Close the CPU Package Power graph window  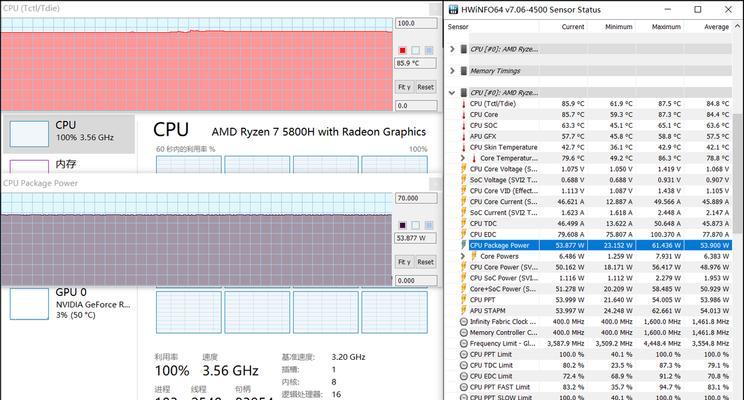[x=435, y=184]
